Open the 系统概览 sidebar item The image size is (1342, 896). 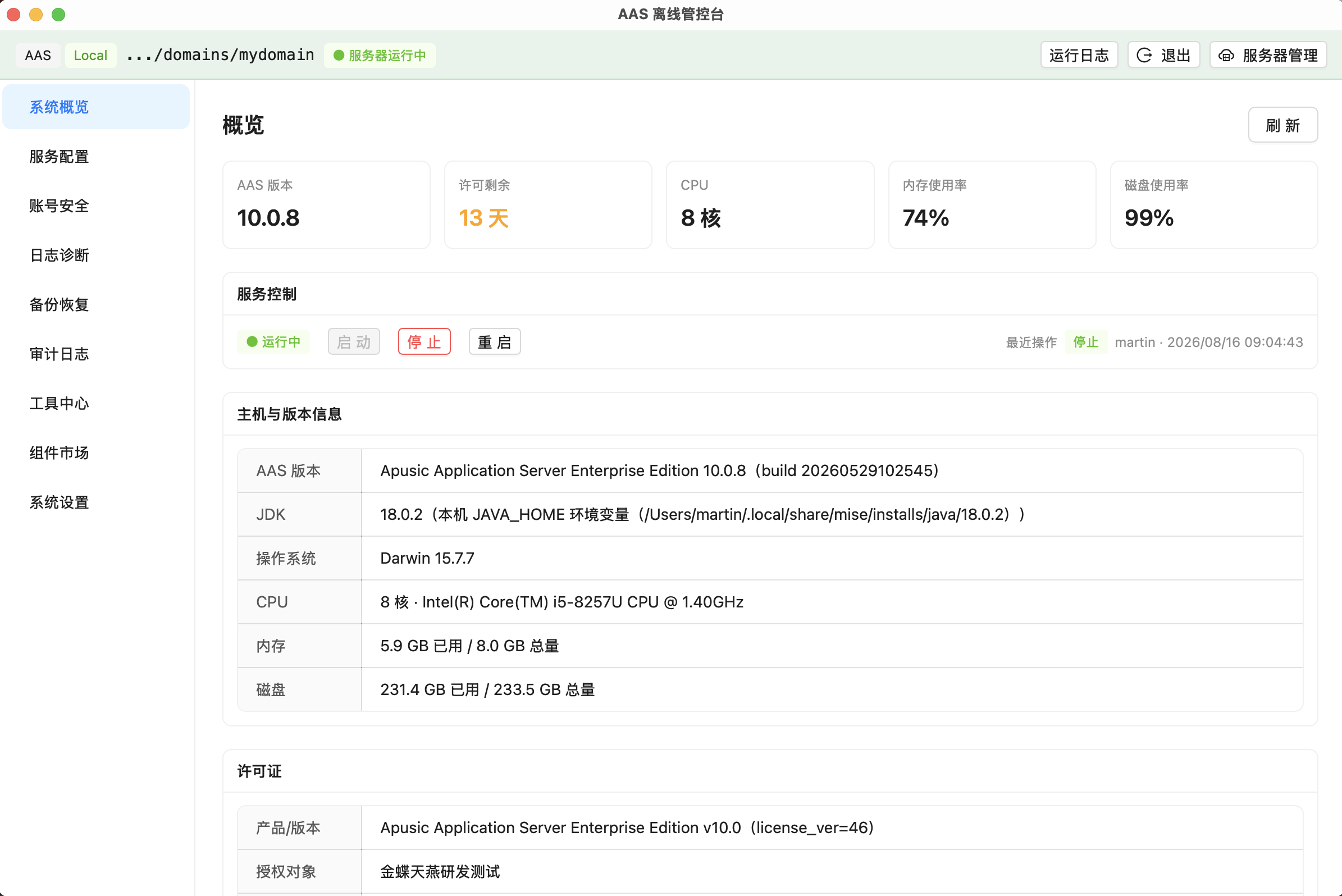[x=96, y=107]
